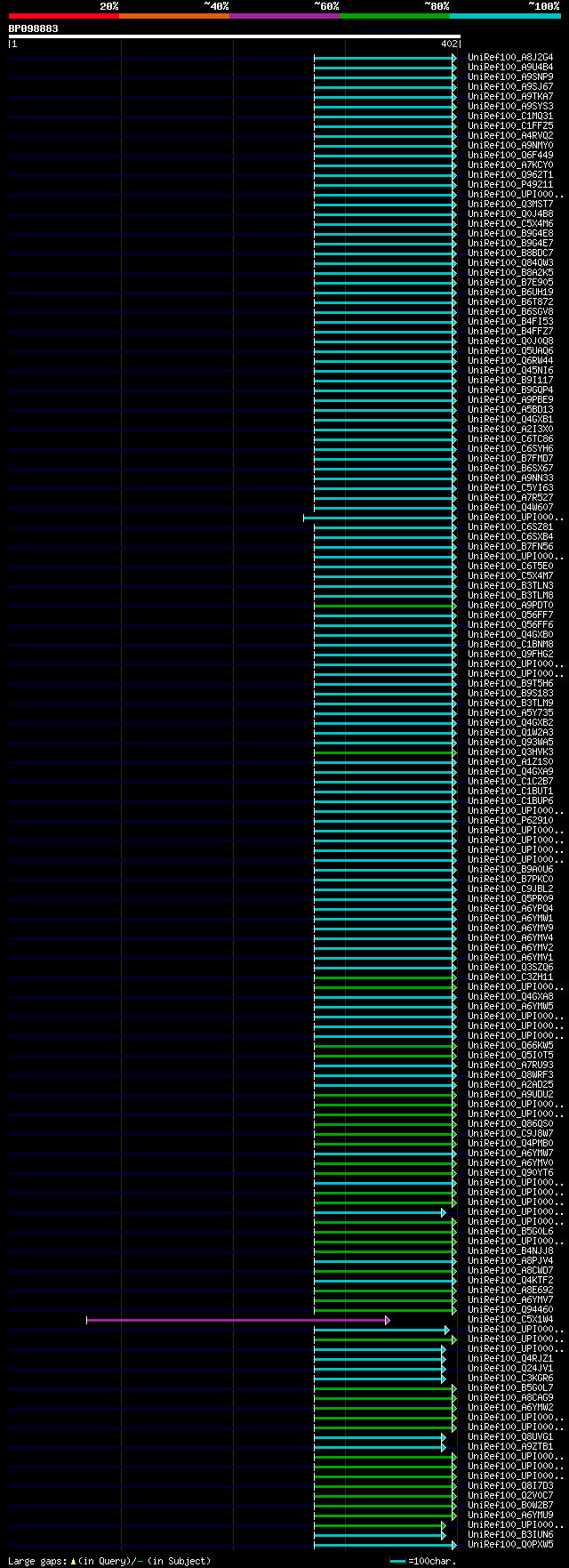This screenshot has height=1568, width=569.
Task: Click the red 20% identity legend segment
Action: pyautogui.click(x=63, y=16)
